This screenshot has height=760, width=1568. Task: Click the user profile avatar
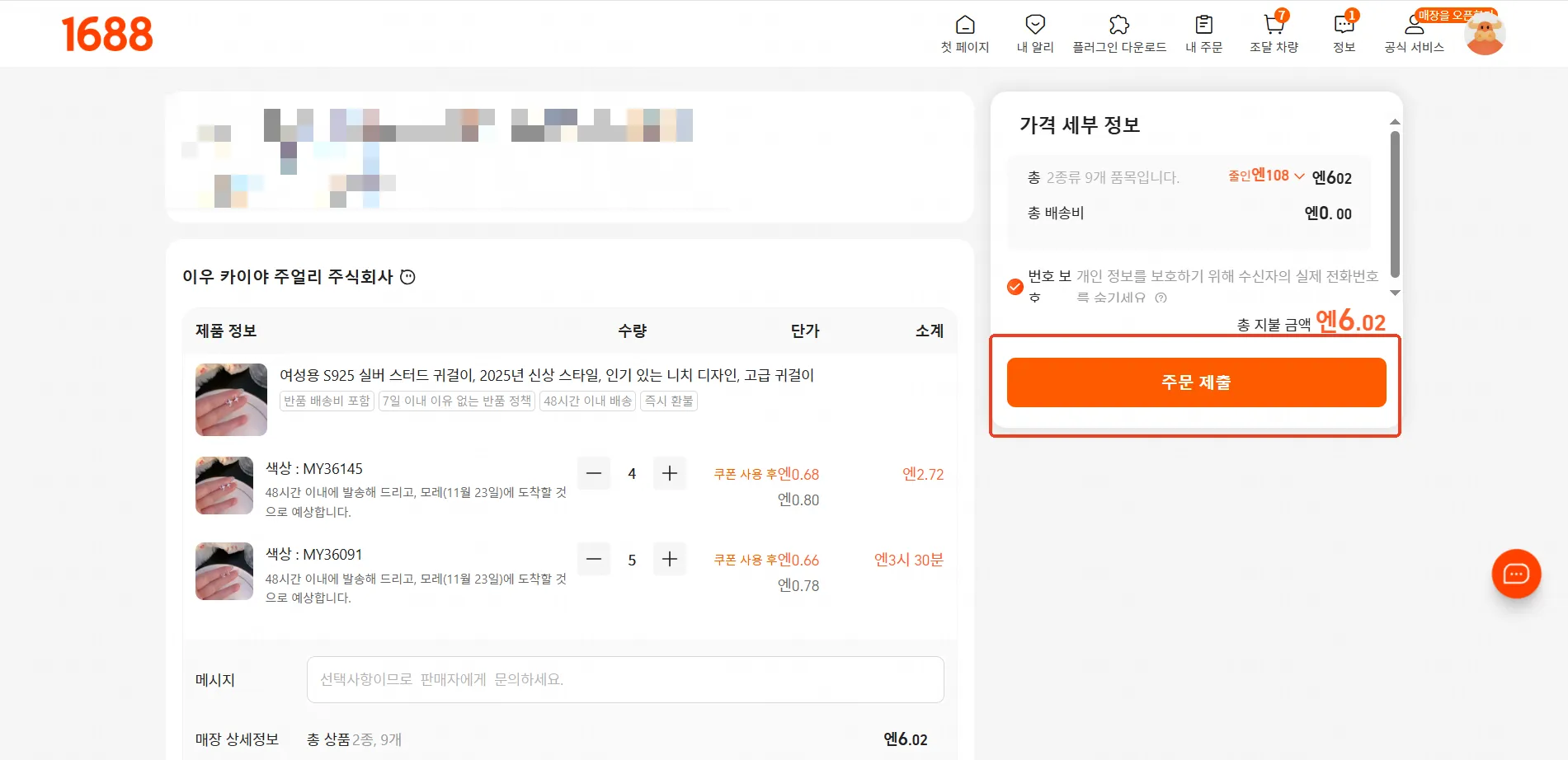pos(1485,35)
